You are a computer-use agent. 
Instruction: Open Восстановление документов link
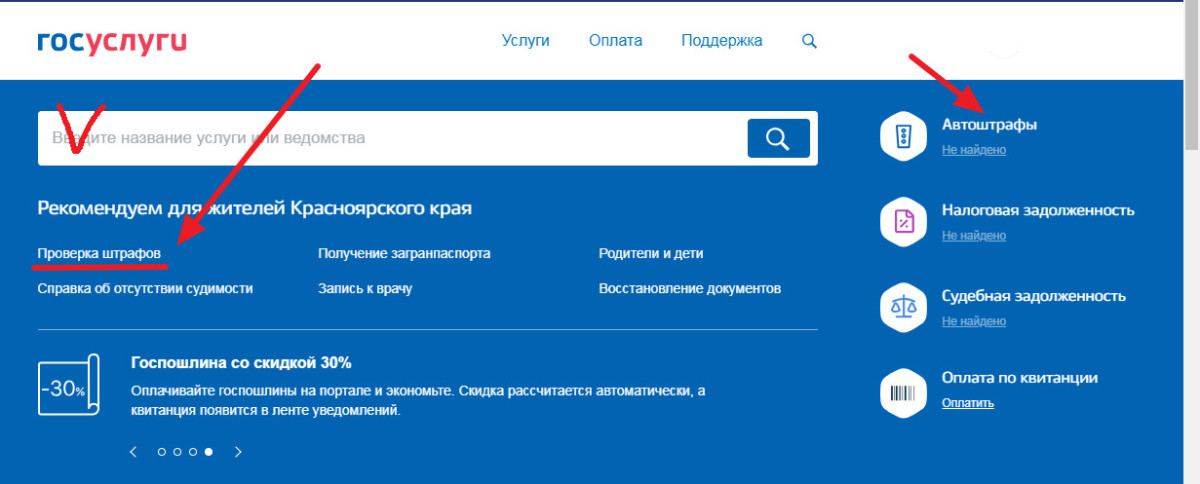click(x=690, y=288)
